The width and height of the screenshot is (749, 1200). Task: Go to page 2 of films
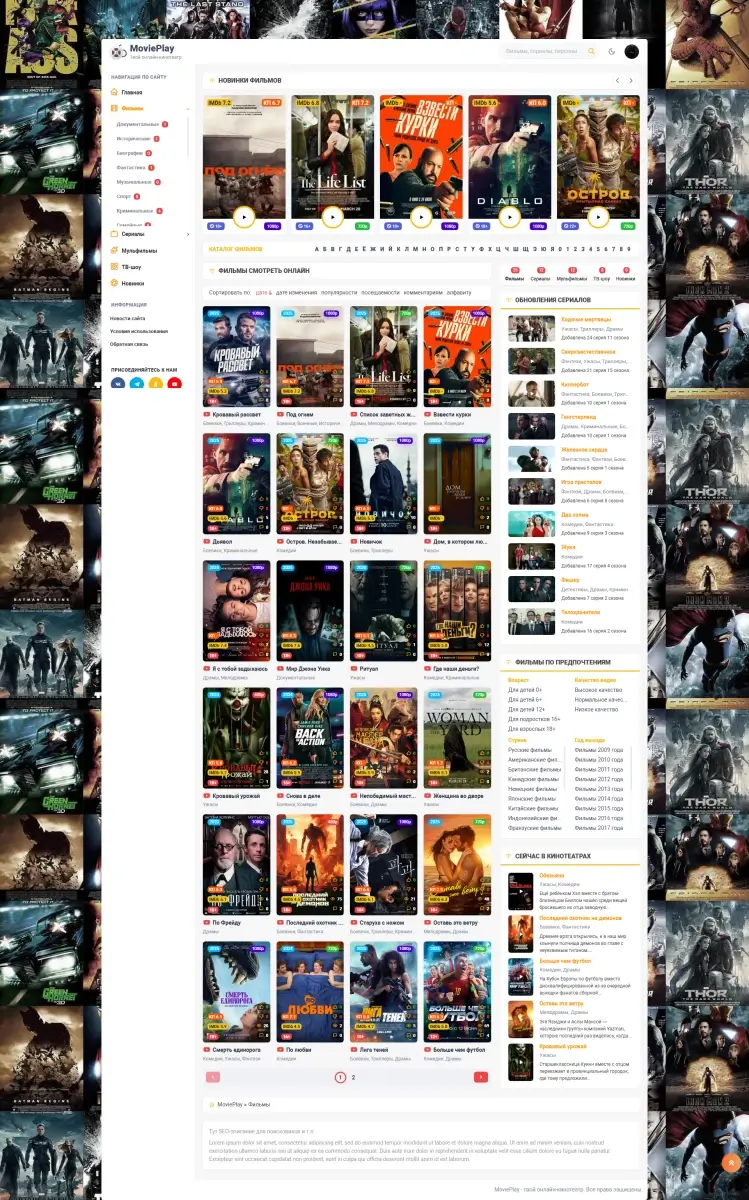pos(353,1077)
